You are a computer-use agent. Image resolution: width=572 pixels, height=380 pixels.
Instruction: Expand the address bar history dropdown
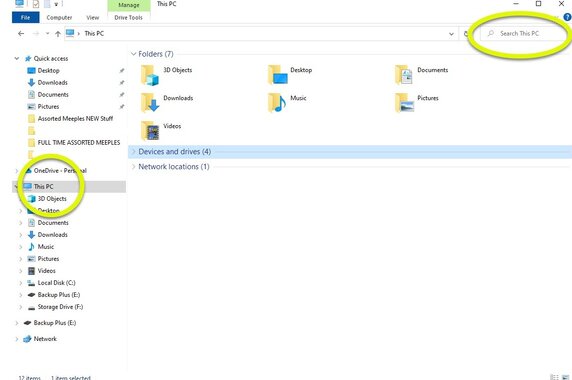(x=451, y=34)
